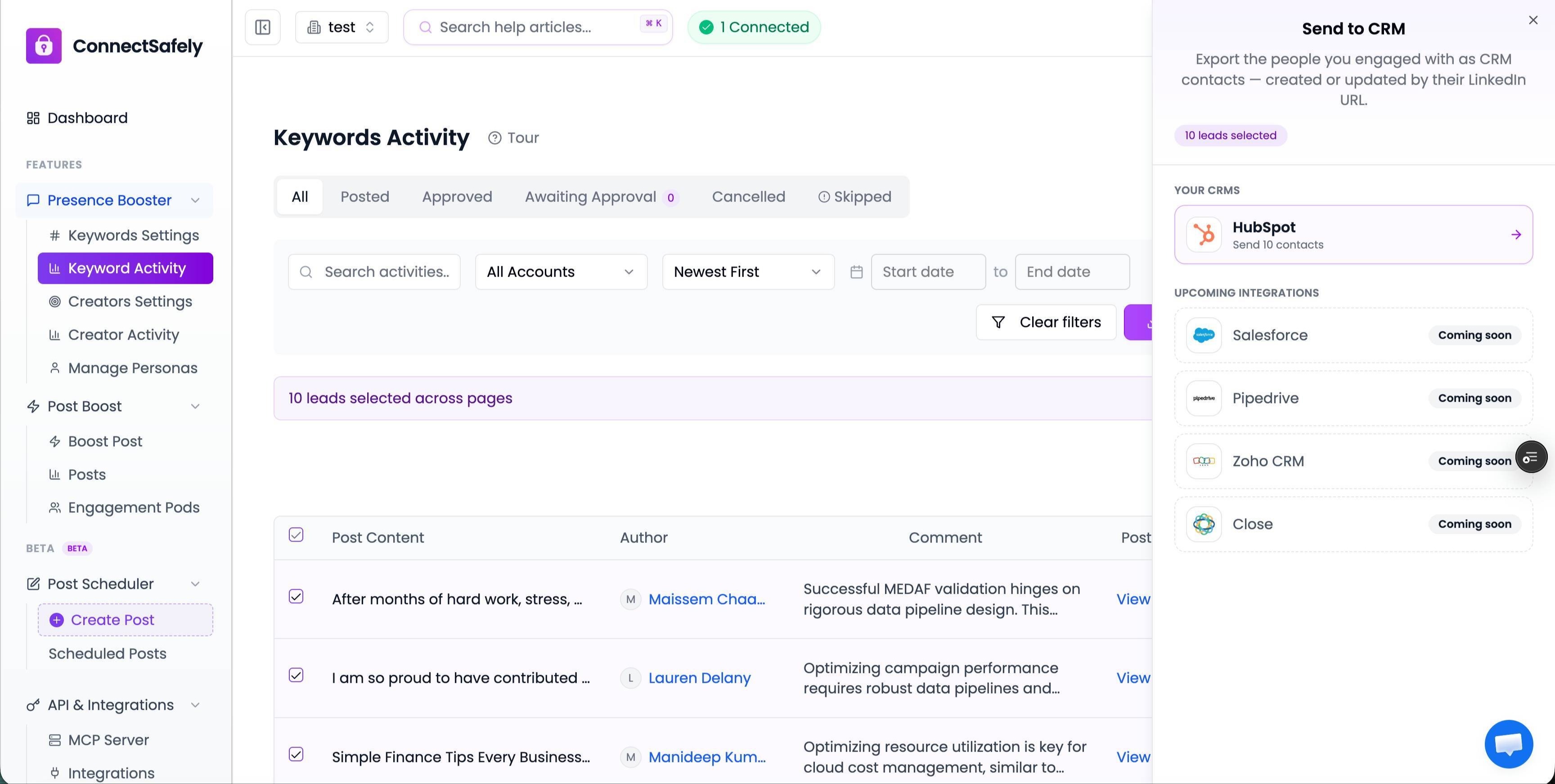
Task: Click the Post Scheduler edit icon
Action: [33, 584]
